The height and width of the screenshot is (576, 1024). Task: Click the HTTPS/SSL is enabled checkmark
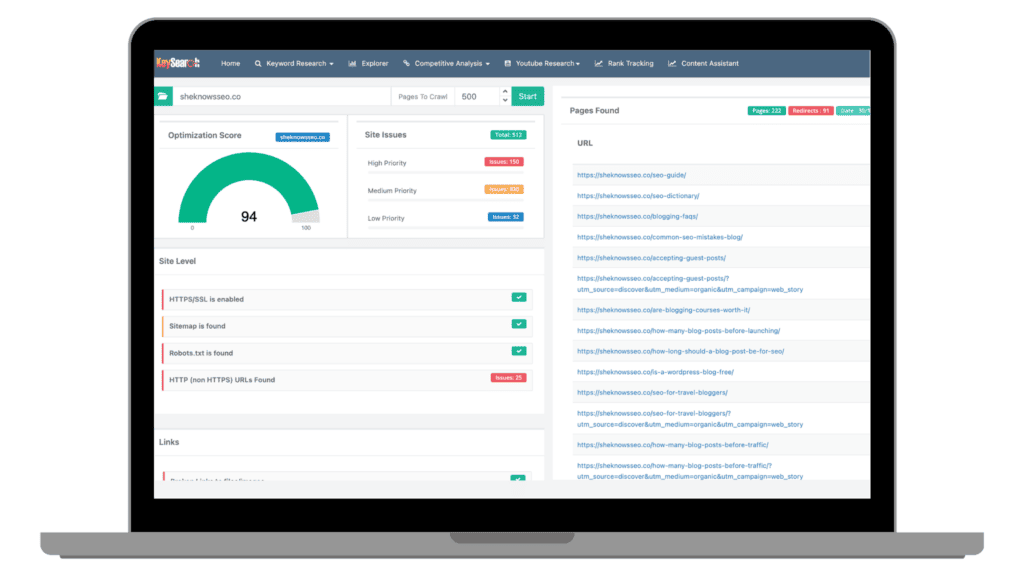pos(519,297)
